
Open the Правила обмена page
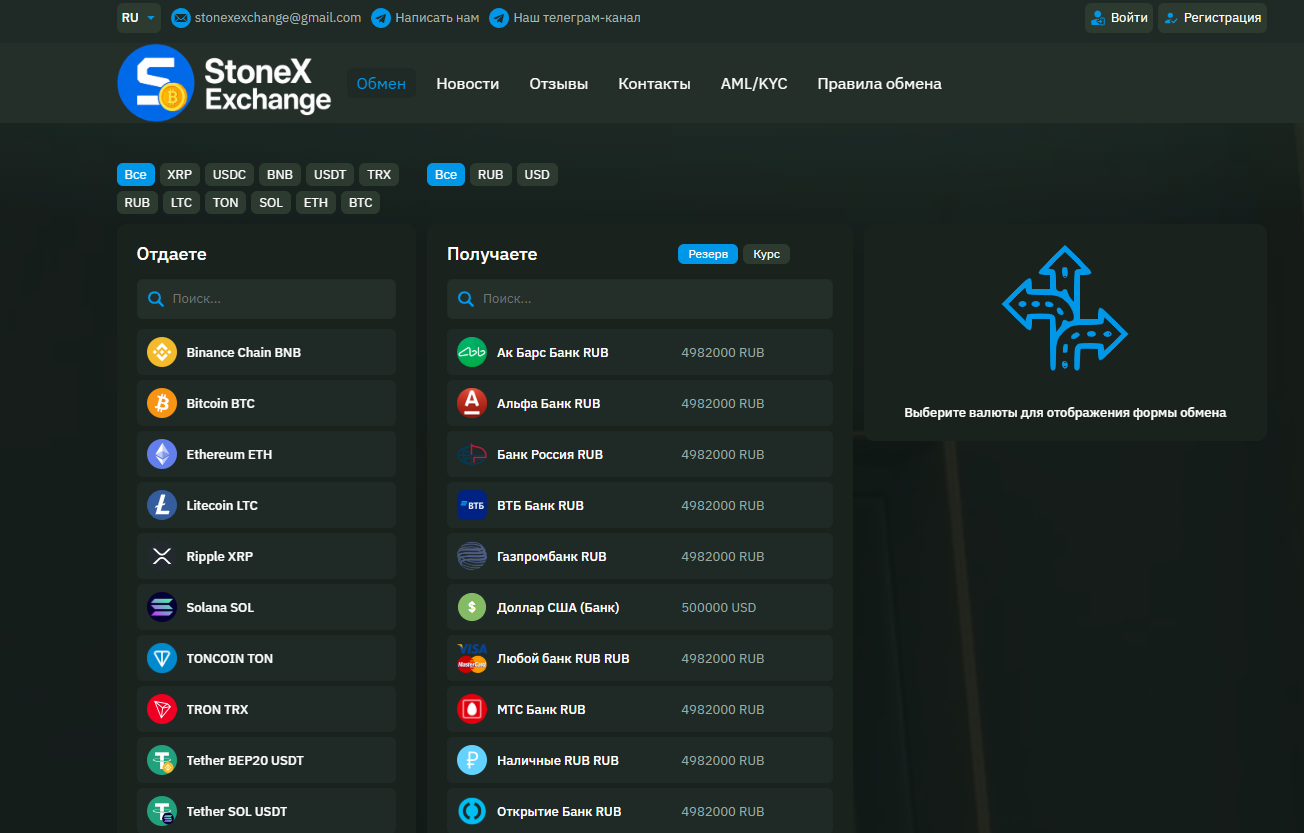(x=879, y=84)
